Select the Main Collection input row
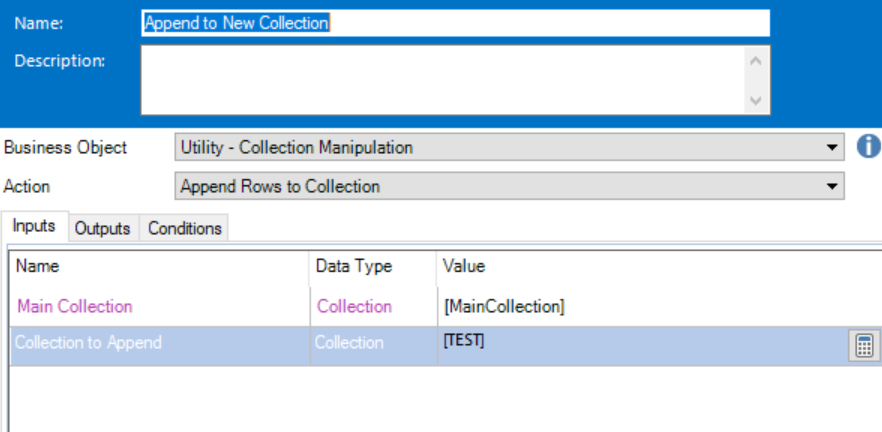Viewport: 882px width, 432px height. [75, 306]
